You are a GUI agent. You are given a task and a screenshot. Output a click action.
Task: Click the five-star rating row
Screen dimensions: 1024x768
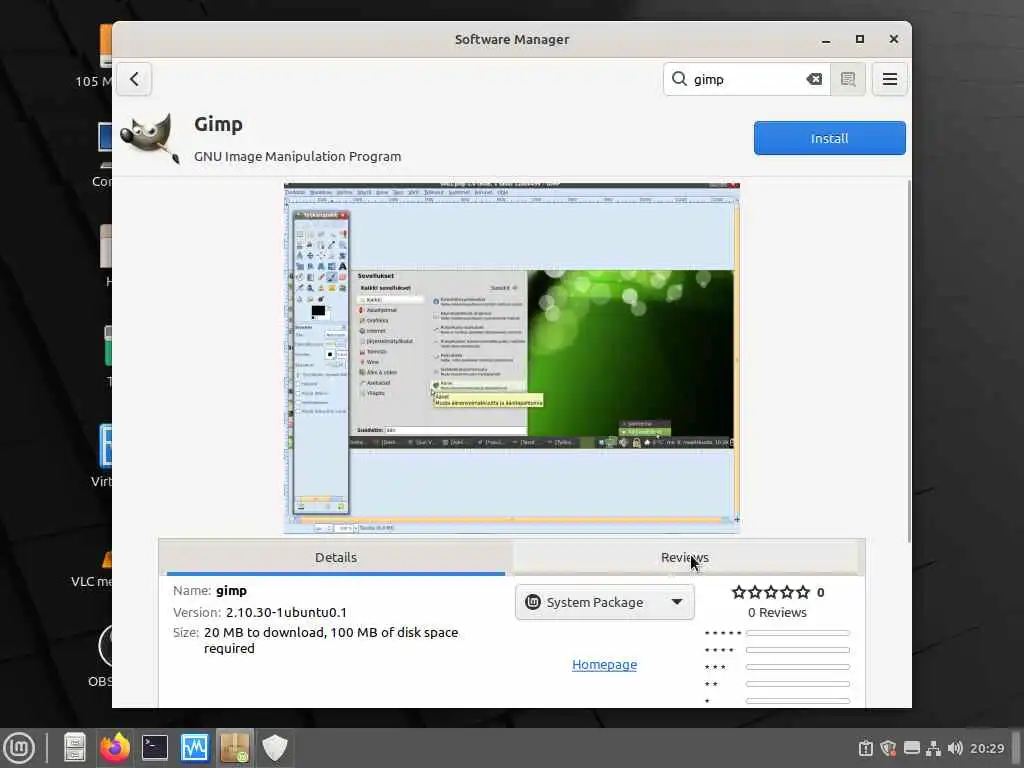[x=771, y=592]
